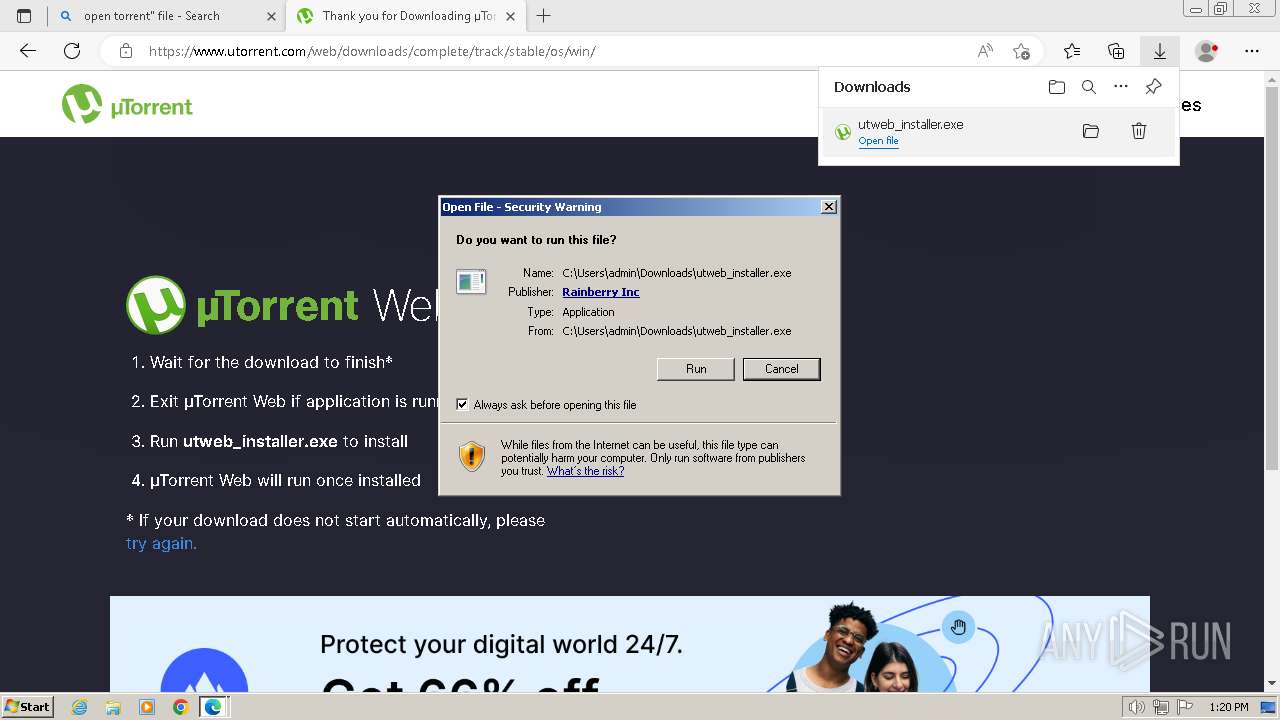Click the hand icon on ad banner
This screenshot has height=720, width=1280.
(x=958, y=627)
